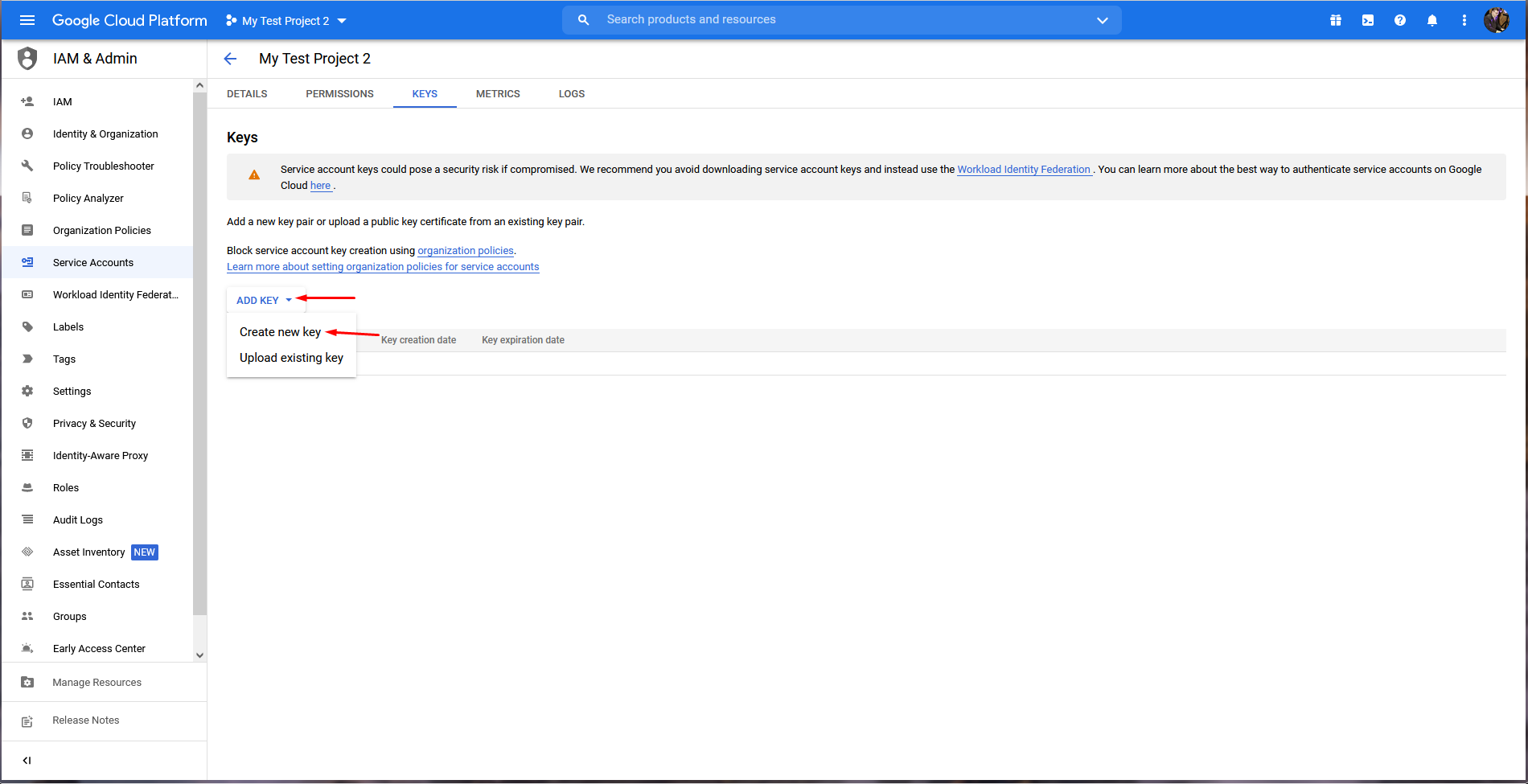Viewport: 1528px width, 784px height.
Task: Click the user profile avatar
Action: (x=1496, y=20)
